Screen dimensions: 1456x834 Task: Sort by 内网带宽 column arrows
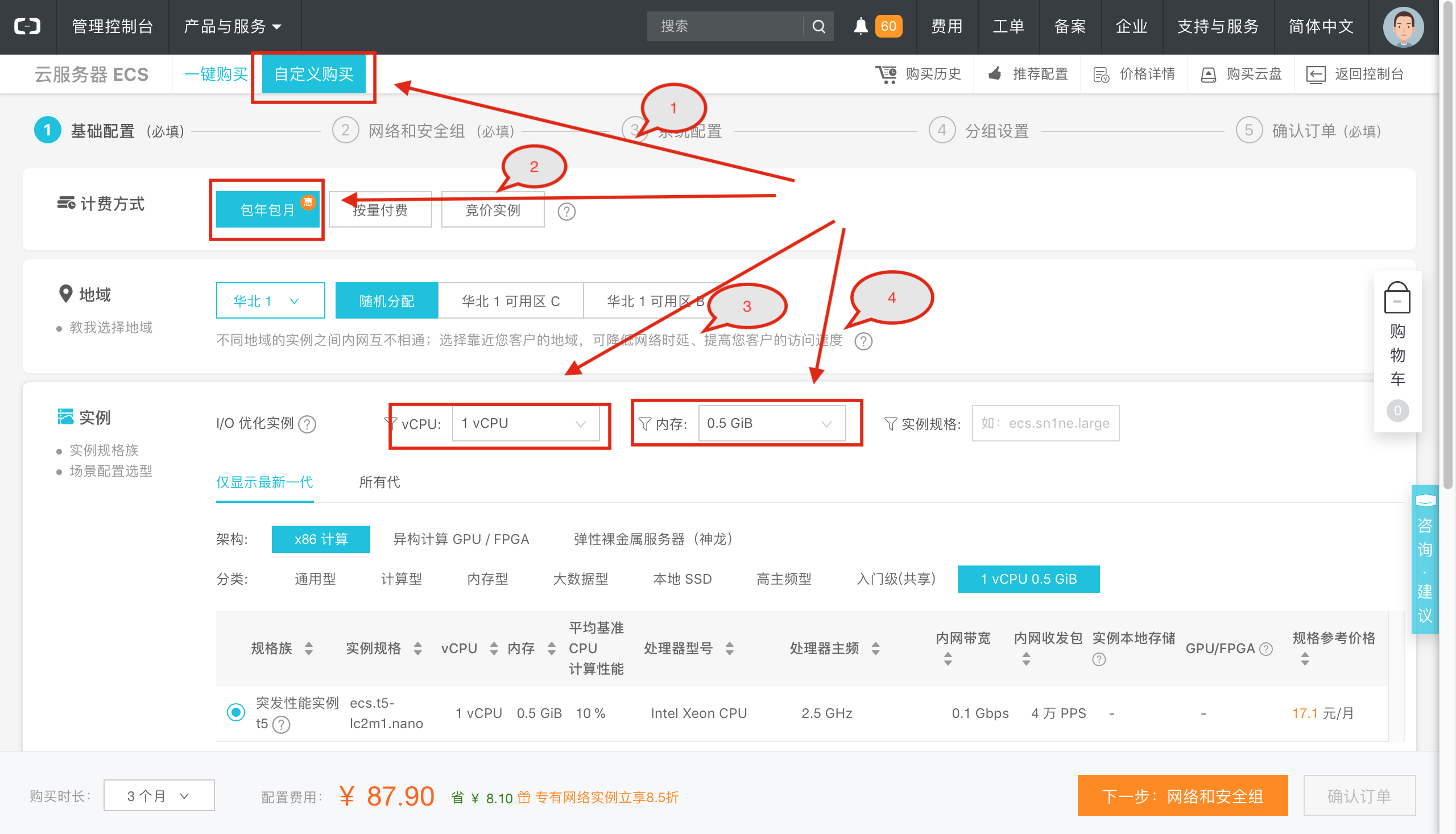pos(948,659)
